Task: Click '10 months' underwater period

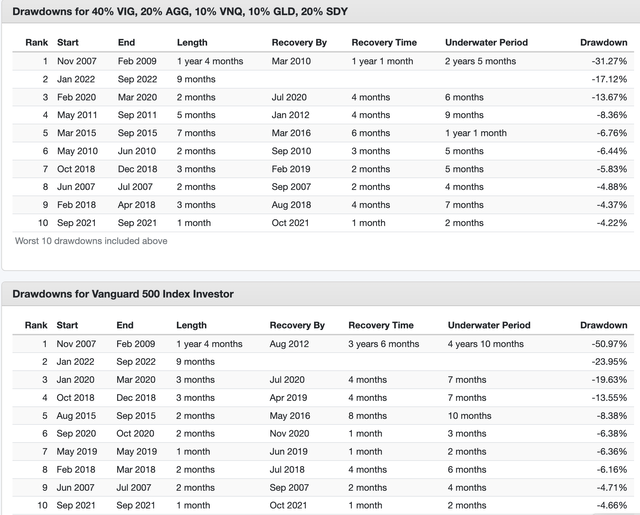Action: point(469,416)
